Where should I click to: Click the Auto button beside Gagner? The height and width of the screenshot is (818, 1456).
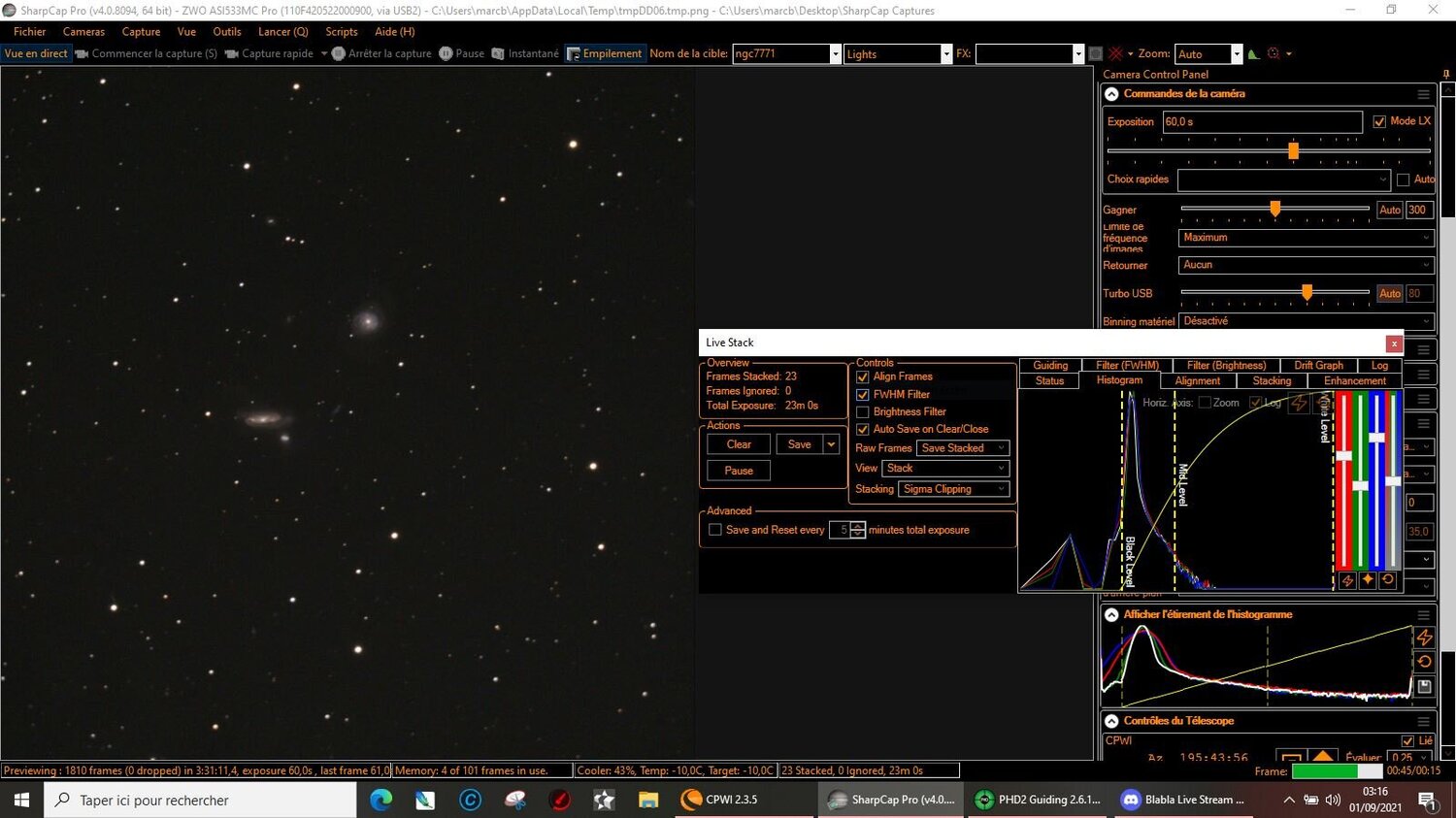pos(1390,210)
